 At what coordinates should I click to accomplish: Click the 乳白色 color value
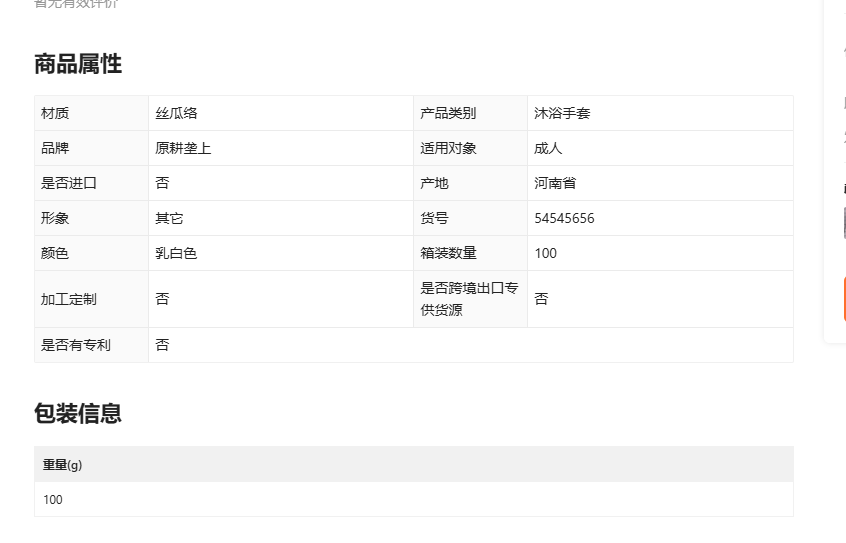[176, 253]
